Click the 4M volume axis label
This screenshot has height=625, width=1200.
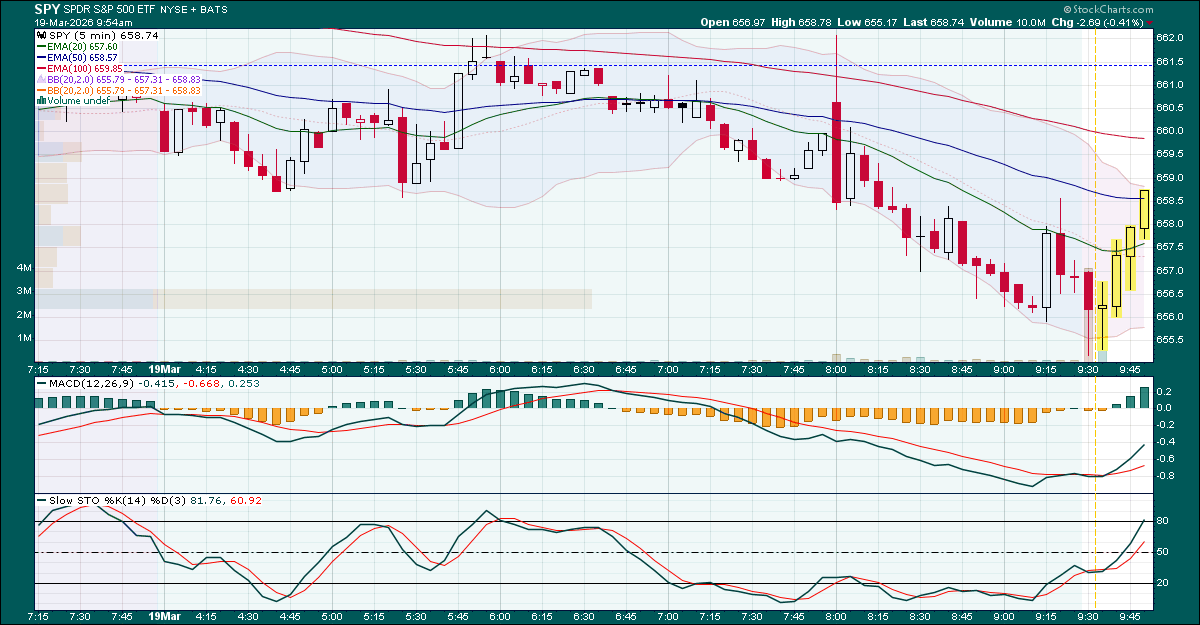click(x=24, y=268)
